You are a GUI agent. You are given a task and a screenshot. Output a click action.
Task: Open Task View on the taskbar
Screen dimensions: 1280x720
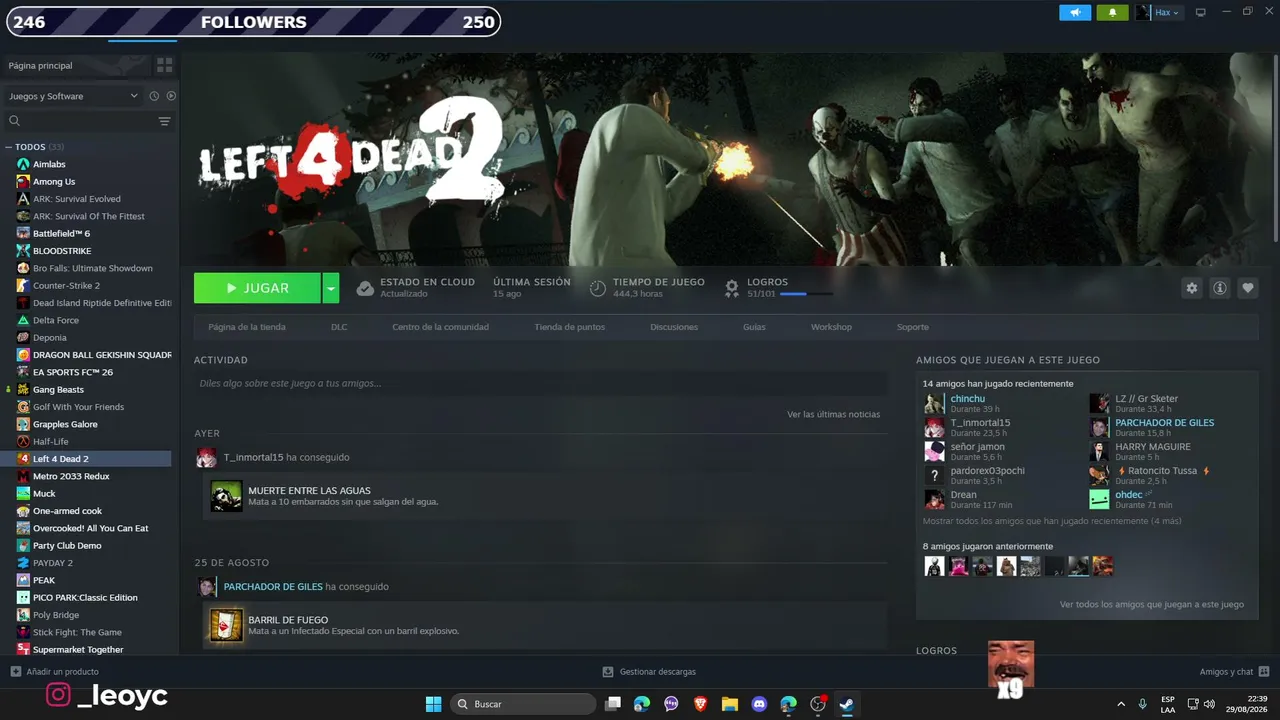613,704
